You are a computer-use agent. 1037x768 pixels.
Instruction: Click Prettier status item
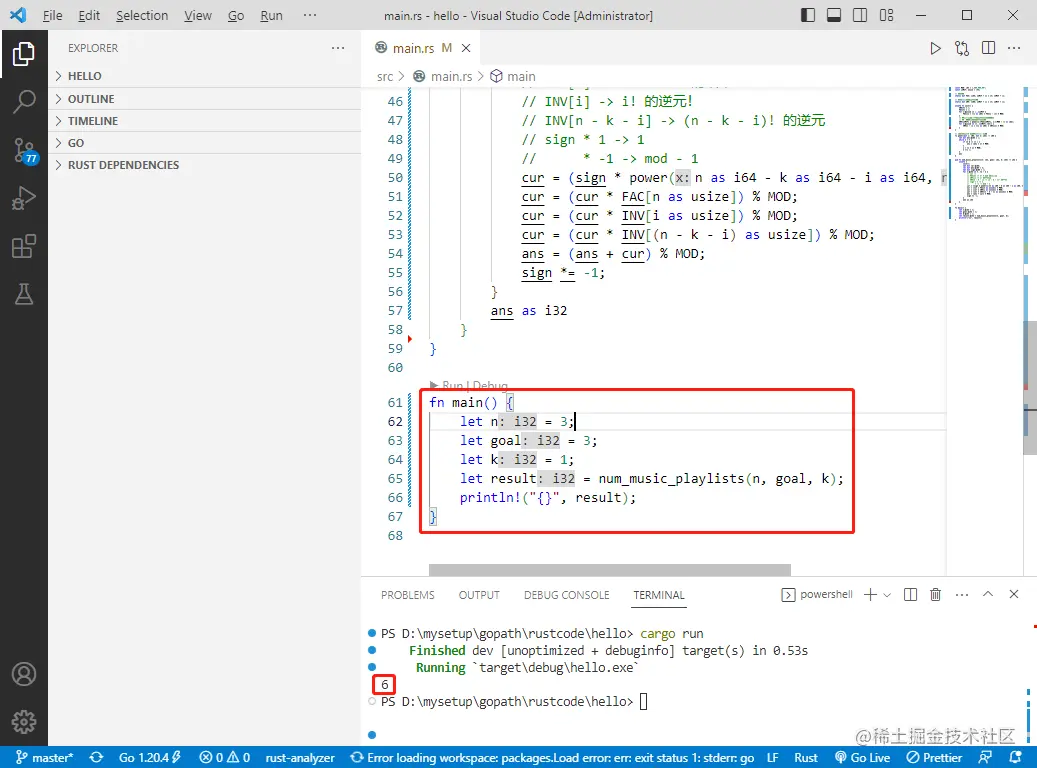pos(934,757)
